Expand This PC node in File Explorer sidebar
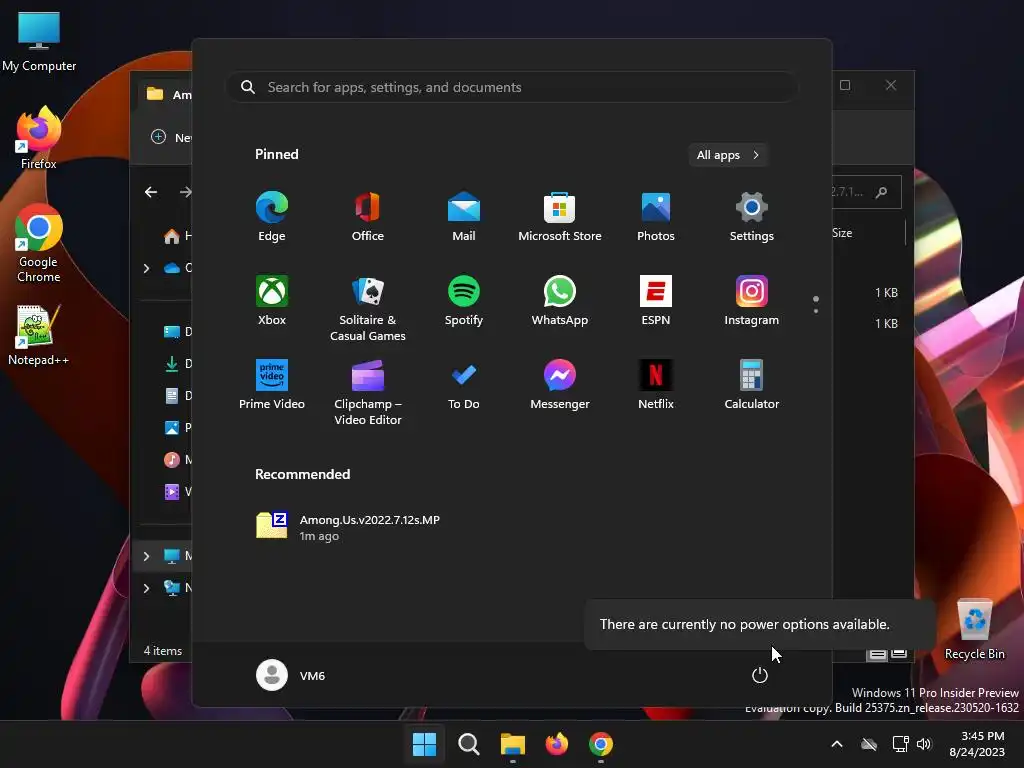 pyautogui.click(x=146, y=556)
